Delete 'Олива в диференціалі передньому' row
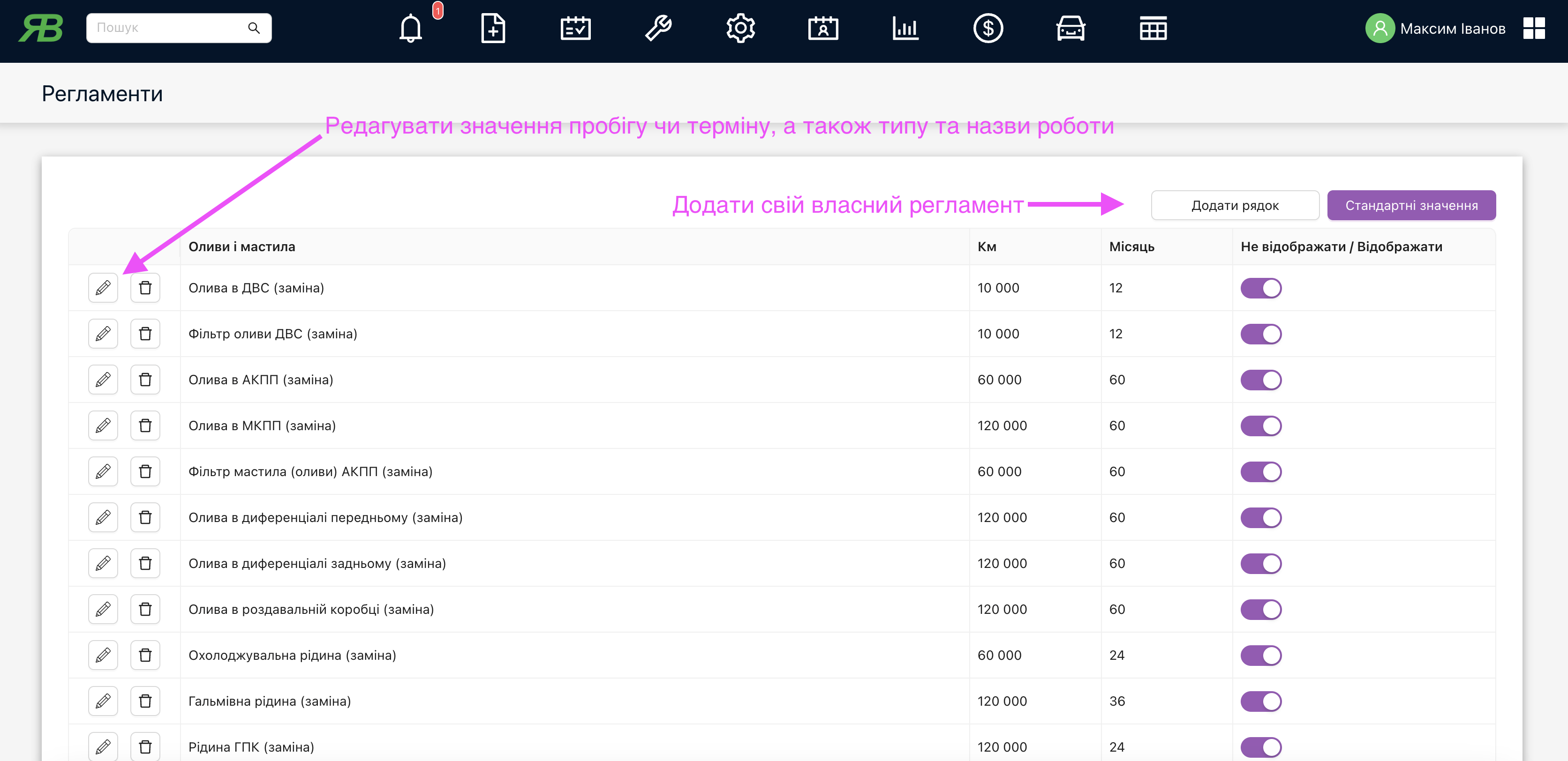This screenshot has height=761, width=1568. point(145,518)
